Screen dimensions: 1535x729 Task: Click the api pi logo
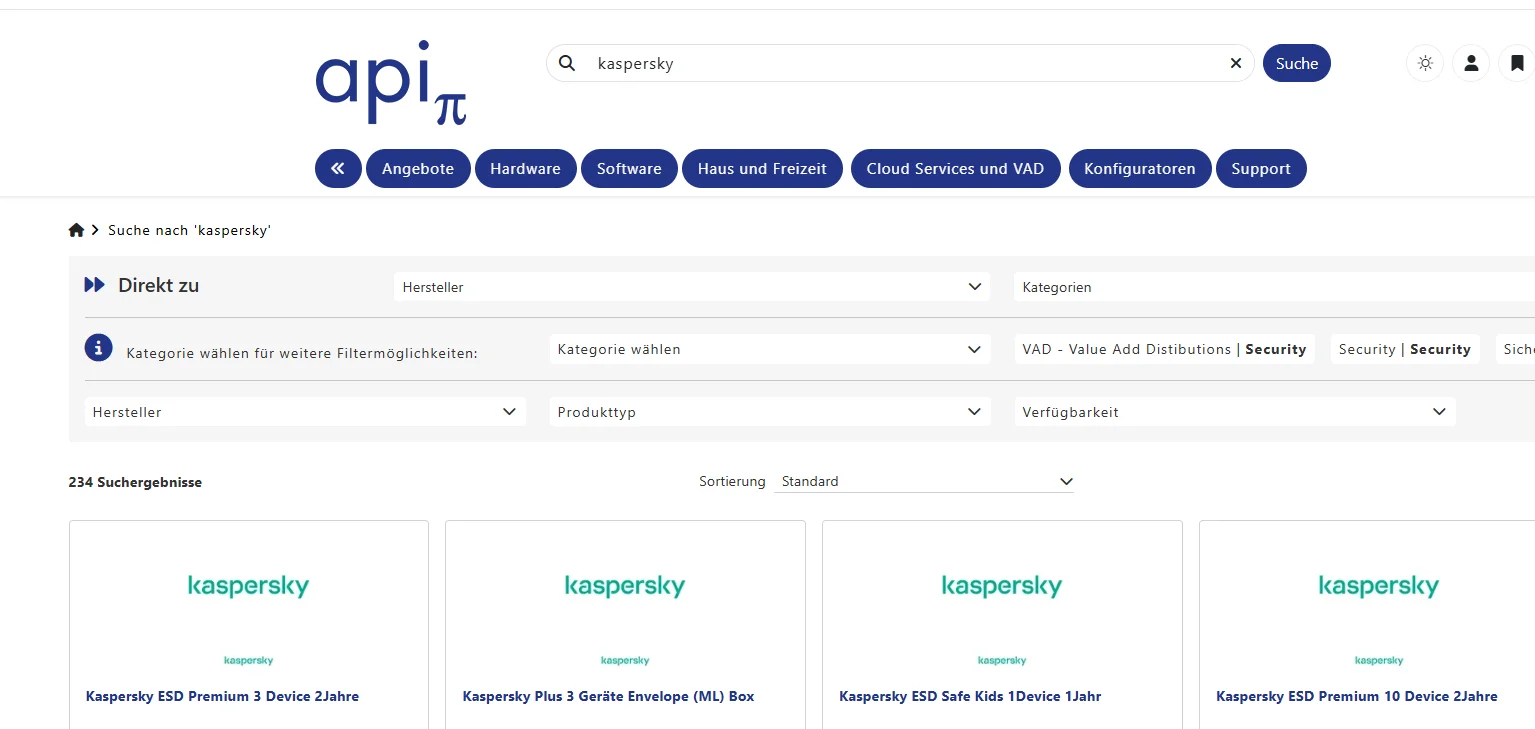click(x=391, y=83)
